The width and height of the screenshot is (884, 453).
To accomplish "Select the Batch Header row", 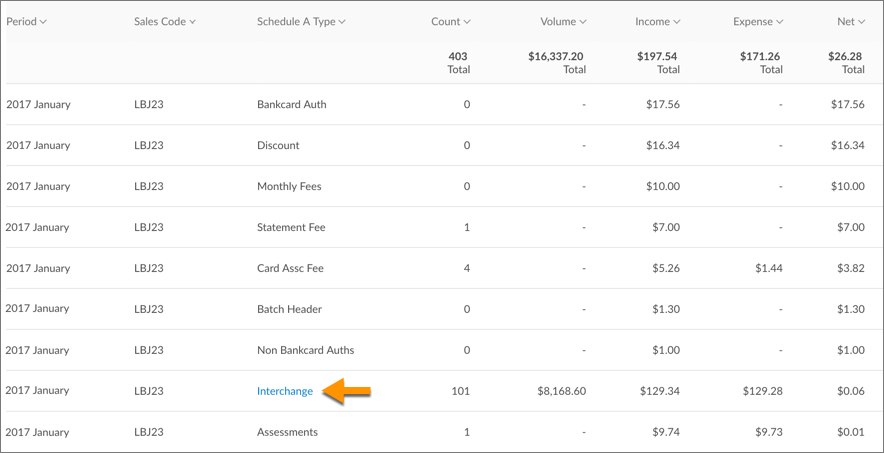I will pyautogui.click(x=289, y=309).
